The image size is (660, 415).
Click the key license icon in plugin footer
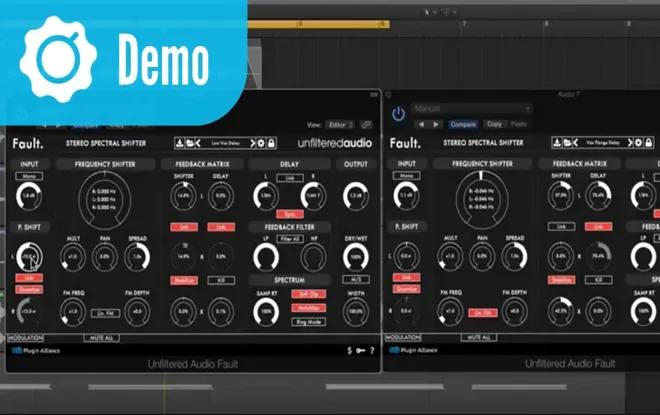click(361, 350)
